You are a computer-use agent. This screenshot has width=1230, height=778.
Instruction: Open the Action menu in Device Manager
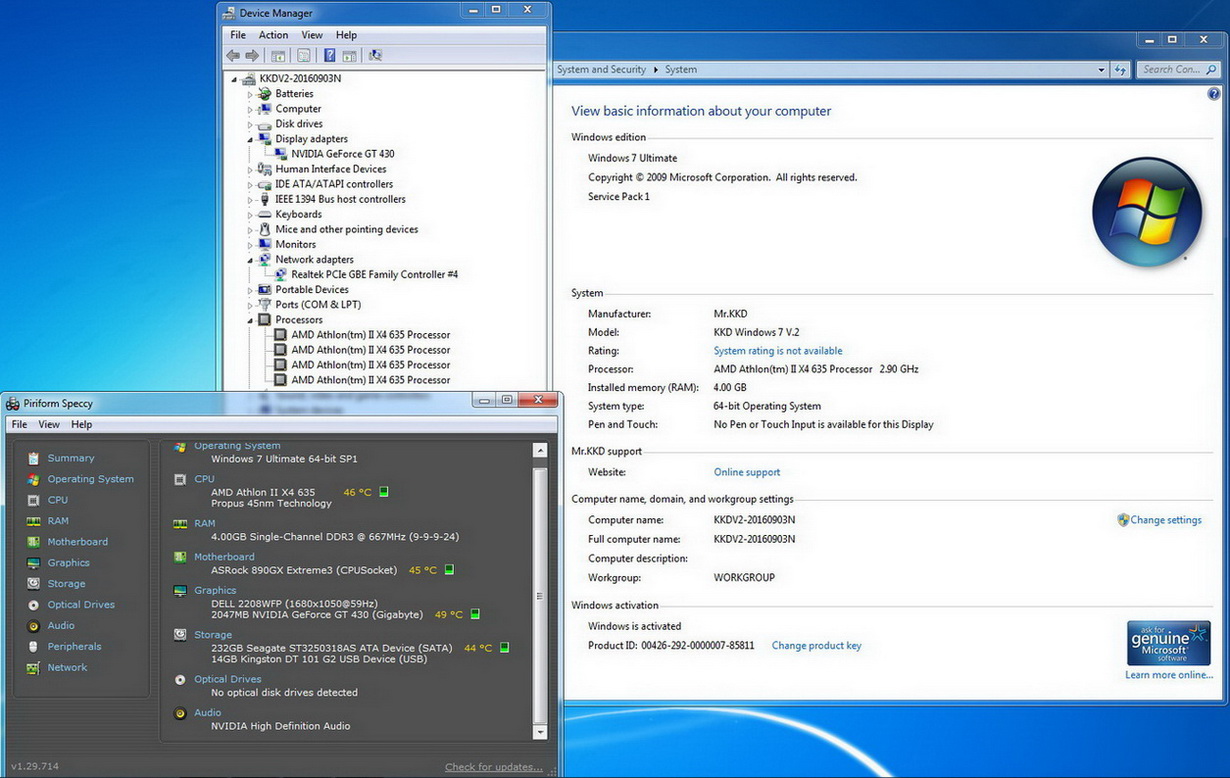(x=273, y=35)
